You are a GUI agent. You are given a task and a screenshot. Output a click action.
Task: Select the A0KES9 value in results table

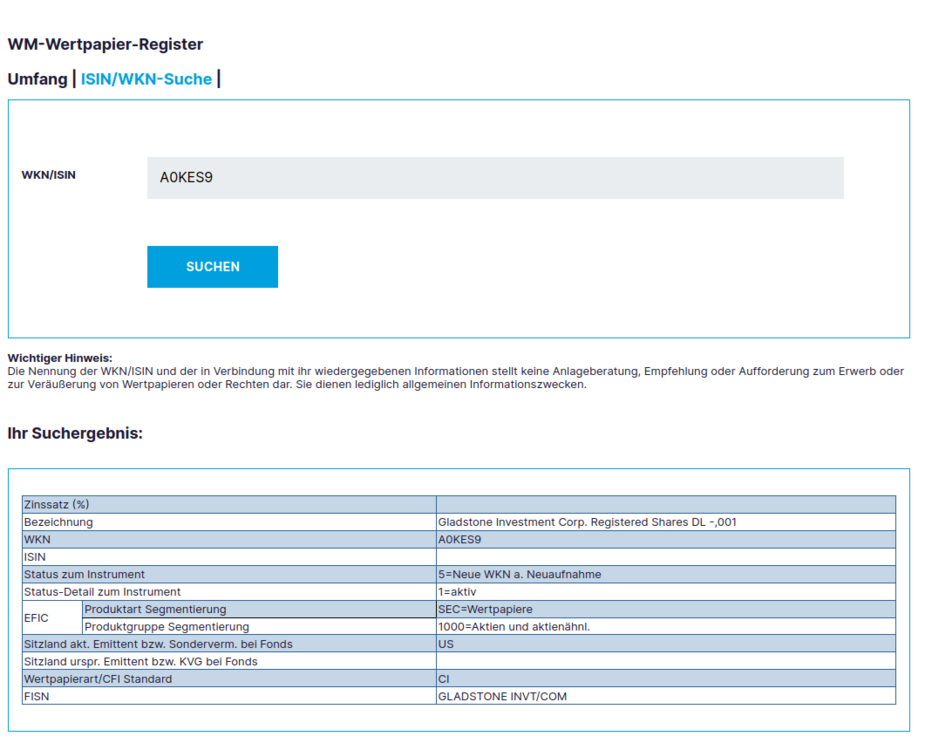click(x=459, y=539)
